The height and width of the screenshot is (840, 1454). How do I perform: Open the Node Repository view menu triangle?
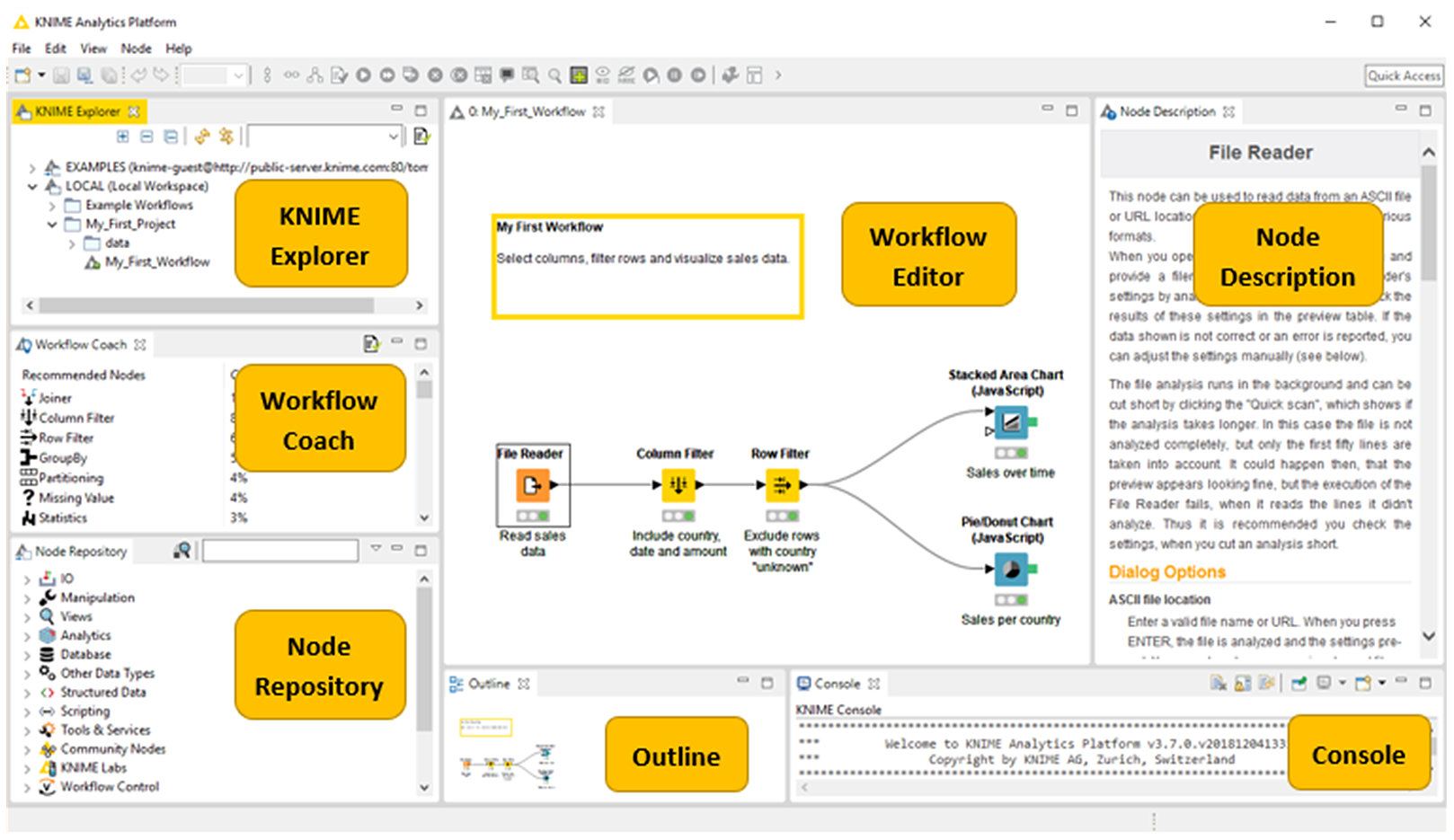click(376, 548)
